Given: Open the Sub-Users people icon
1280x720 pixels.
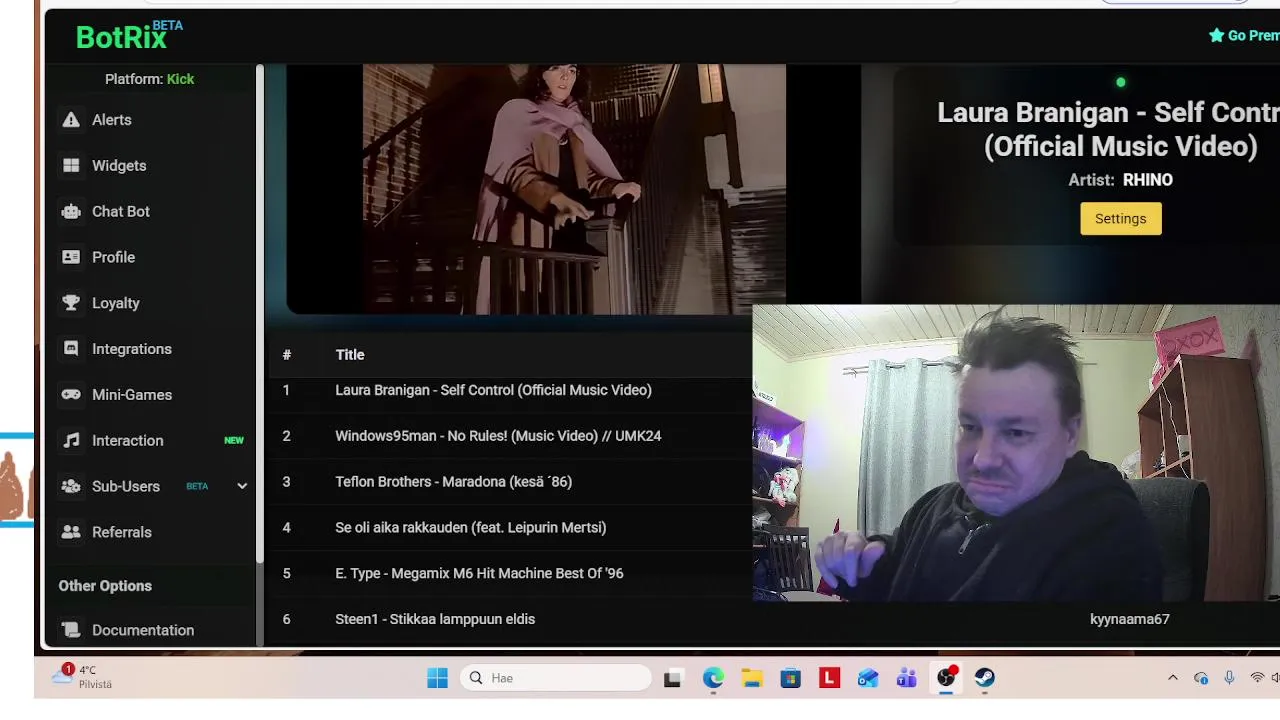Looking at the screenshot, I should [x=71, y=487].
